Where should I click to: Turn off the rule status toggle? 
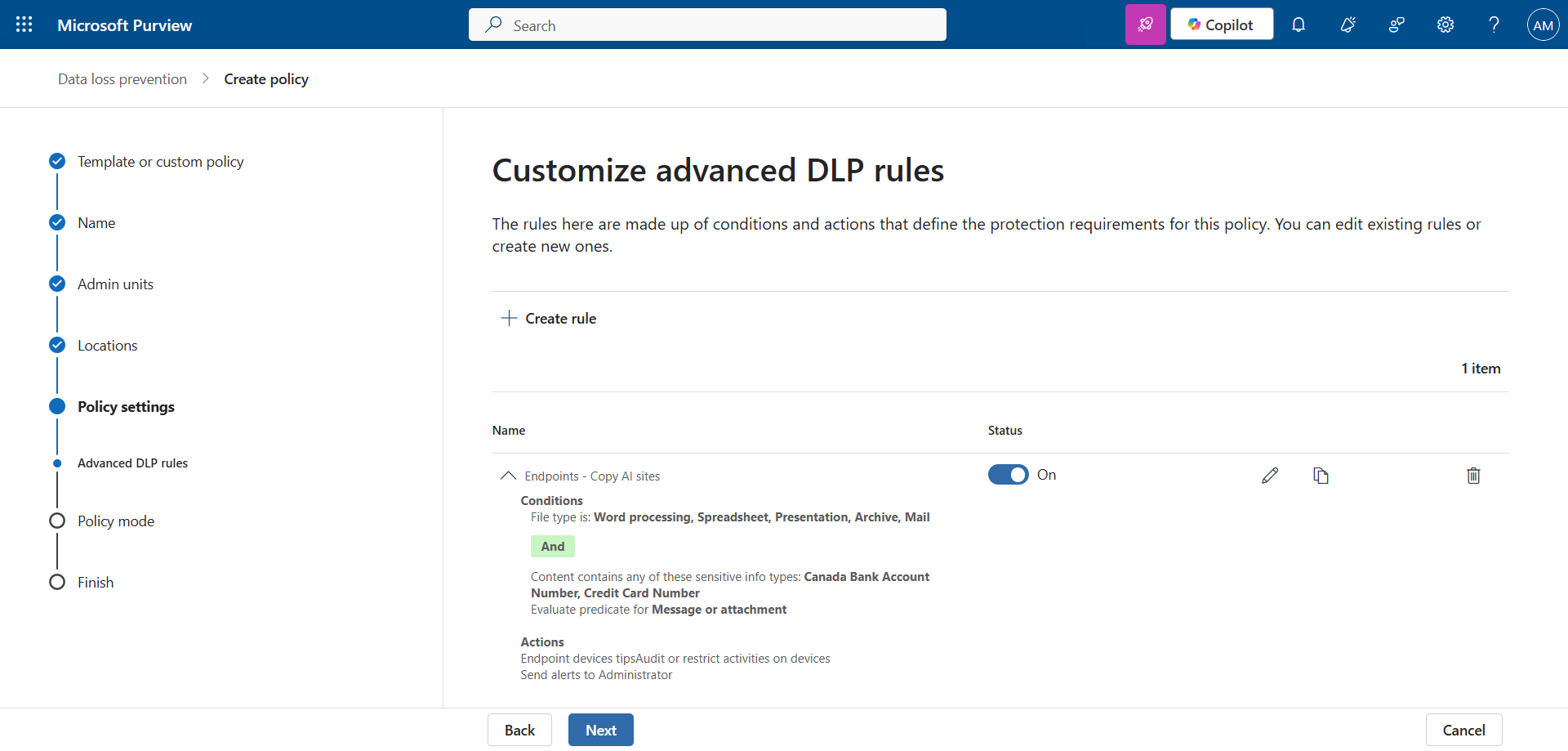1008,475
